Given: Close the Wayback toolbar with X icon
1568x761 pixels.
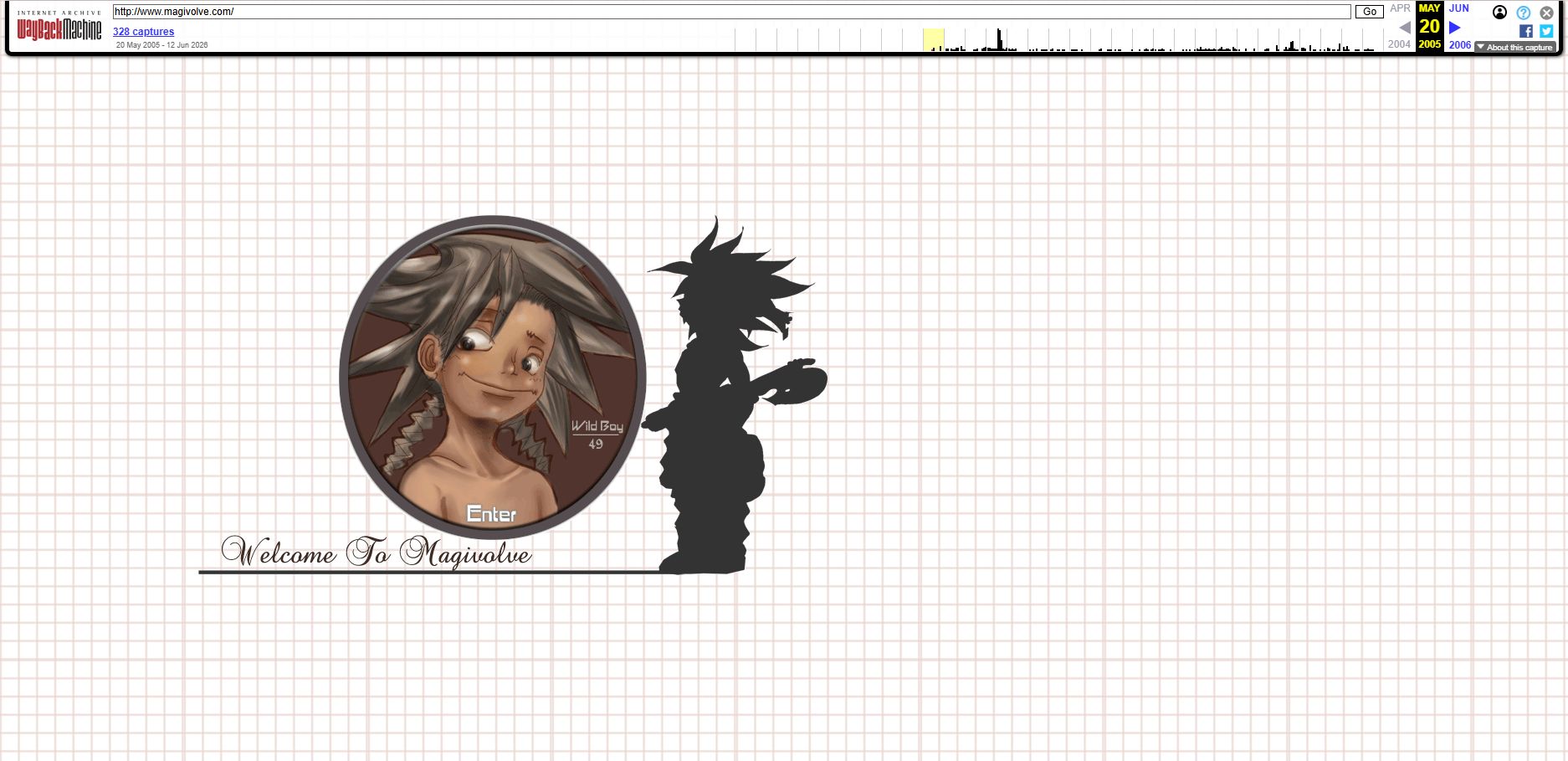Looking at the screenshot, I should 1546,13.
